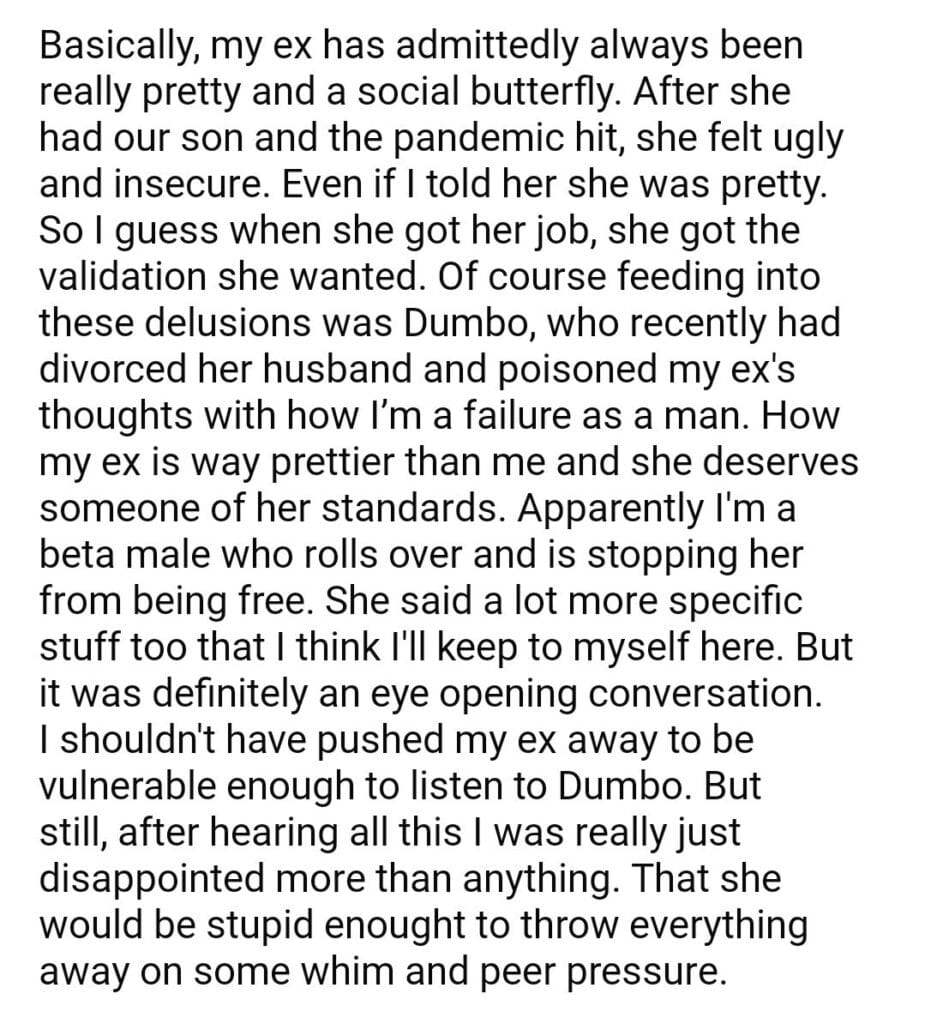Screen dimensions: 925x1024
Task: Click the word "butterfly"
Action: point(549,92)
